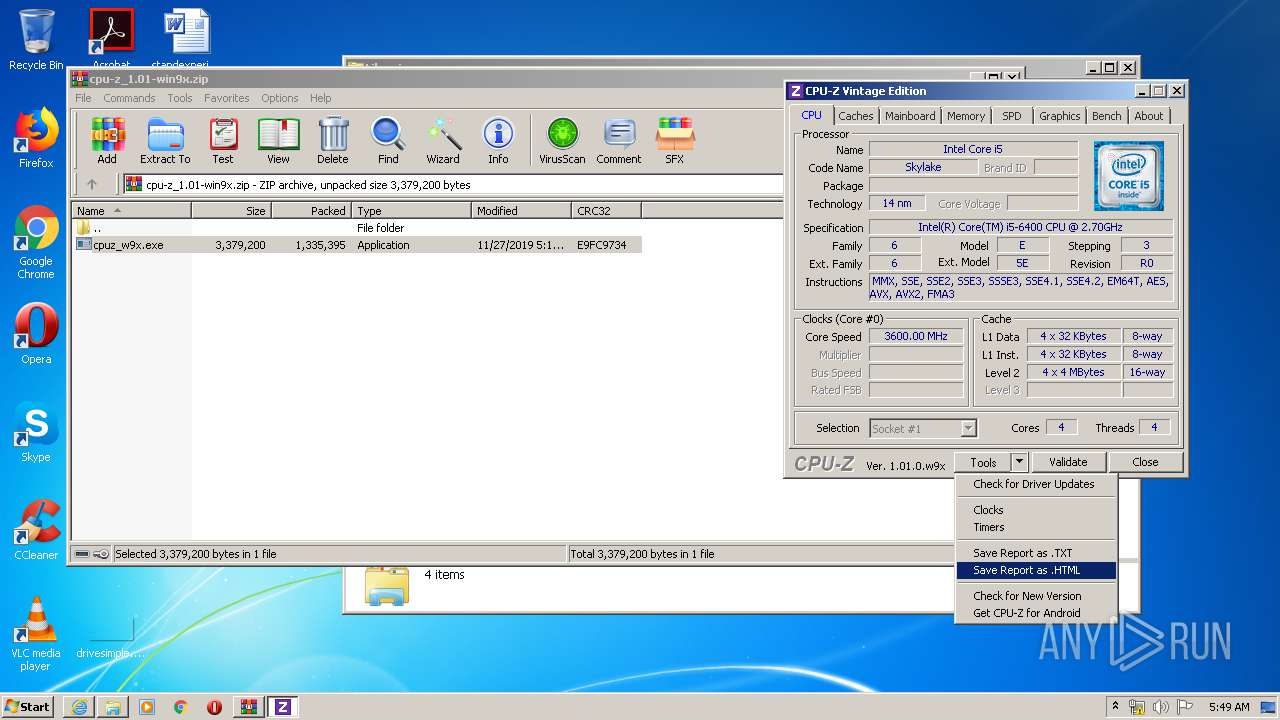Click the WinRAR Add toolbar icon
This screenshot has height=720, width=1280.
pos(107,141)
